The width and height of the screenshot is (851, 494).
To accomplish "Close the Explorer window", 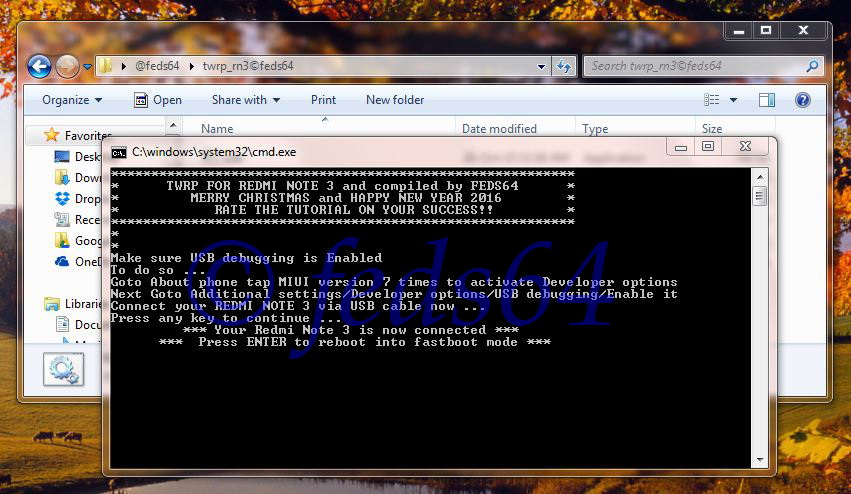I will [x=804, y=31].
